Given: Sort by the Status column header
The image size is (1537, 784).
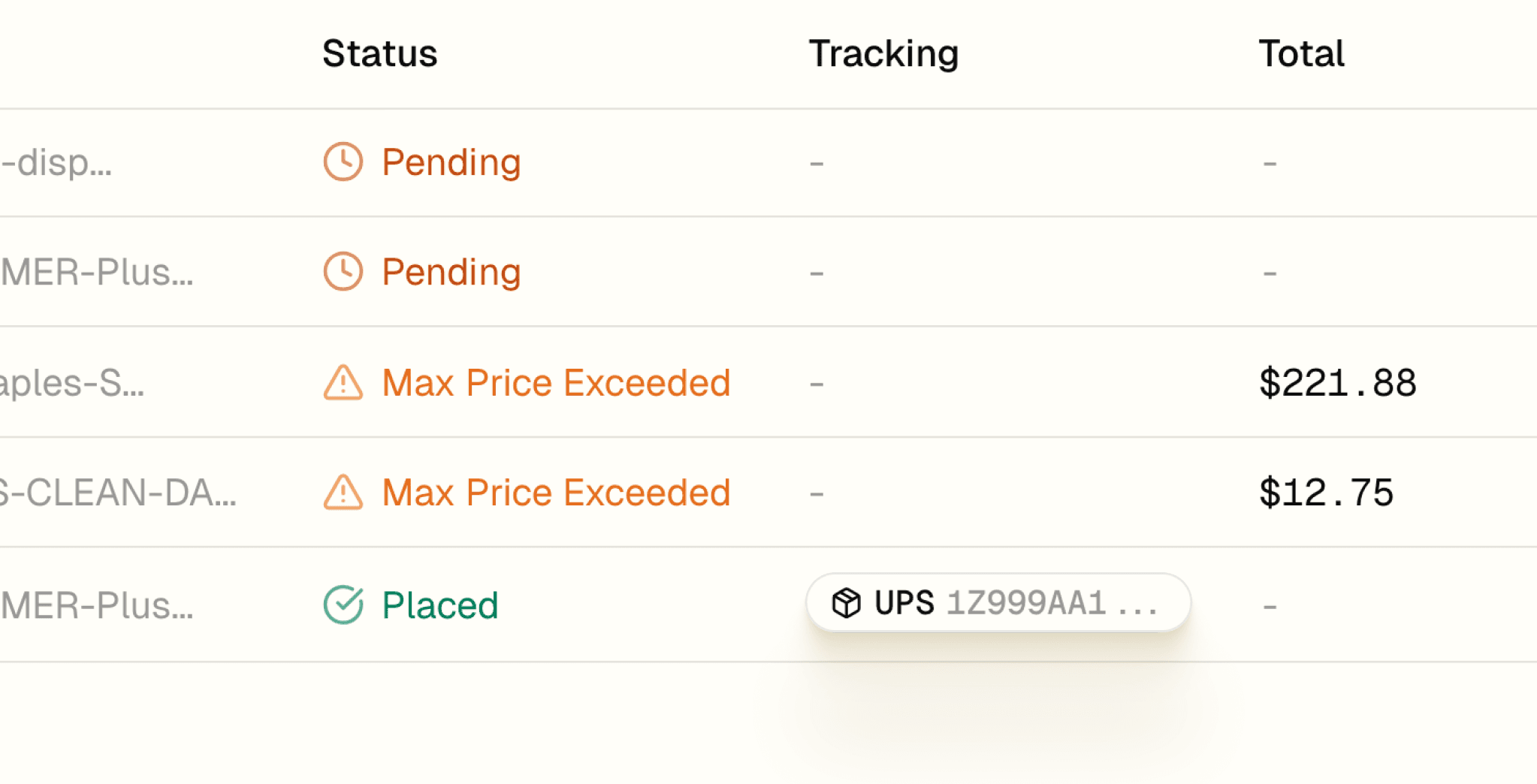Looking at the screenshot, I should pos(379,53).
